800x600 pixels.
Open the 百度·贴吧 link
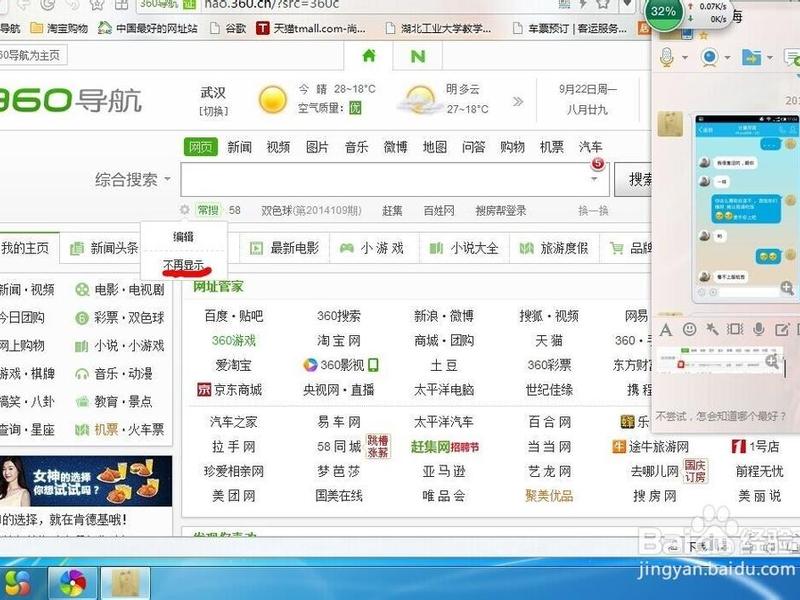click(x=234, y=316)
